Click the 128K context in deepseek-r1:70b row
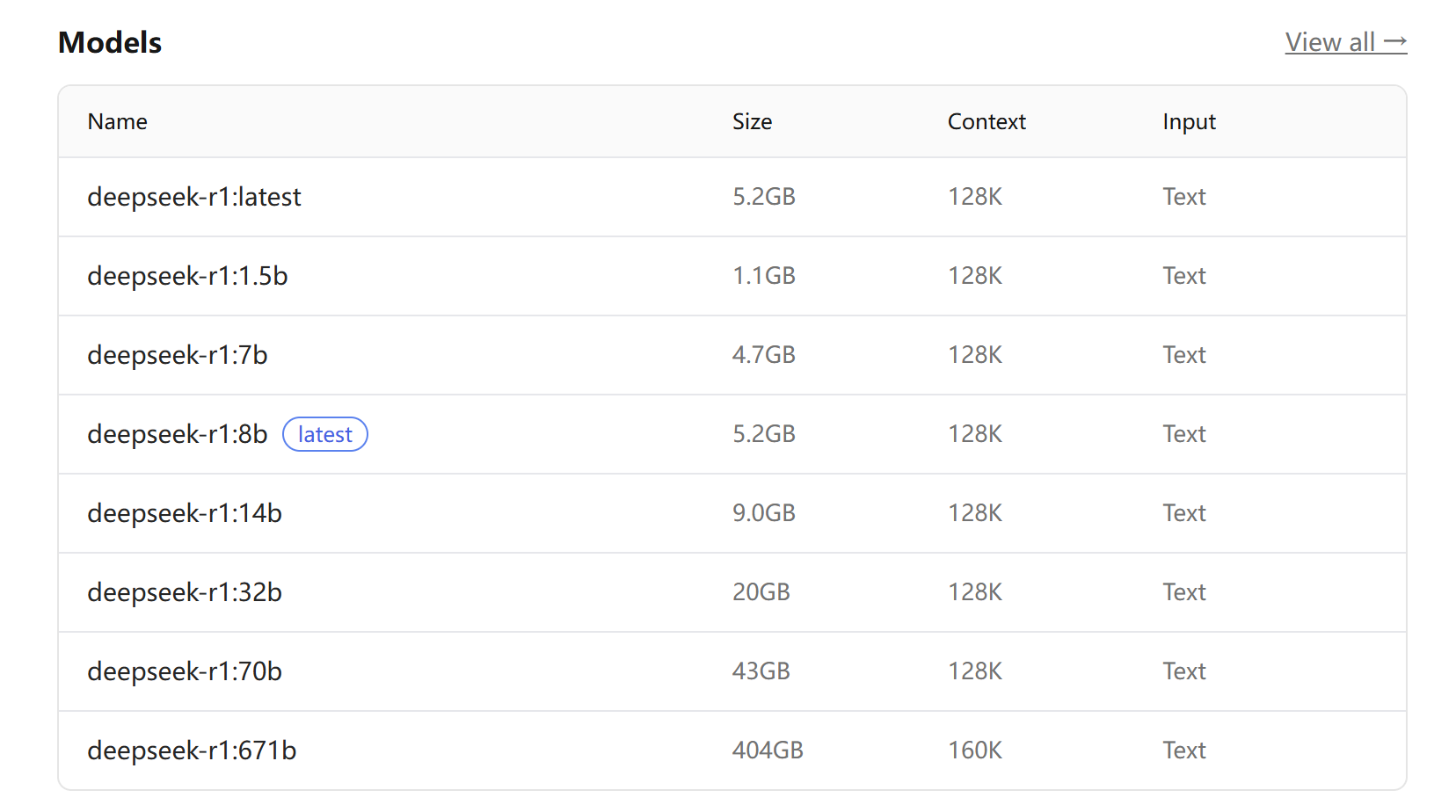 click(x=975, y=671)
